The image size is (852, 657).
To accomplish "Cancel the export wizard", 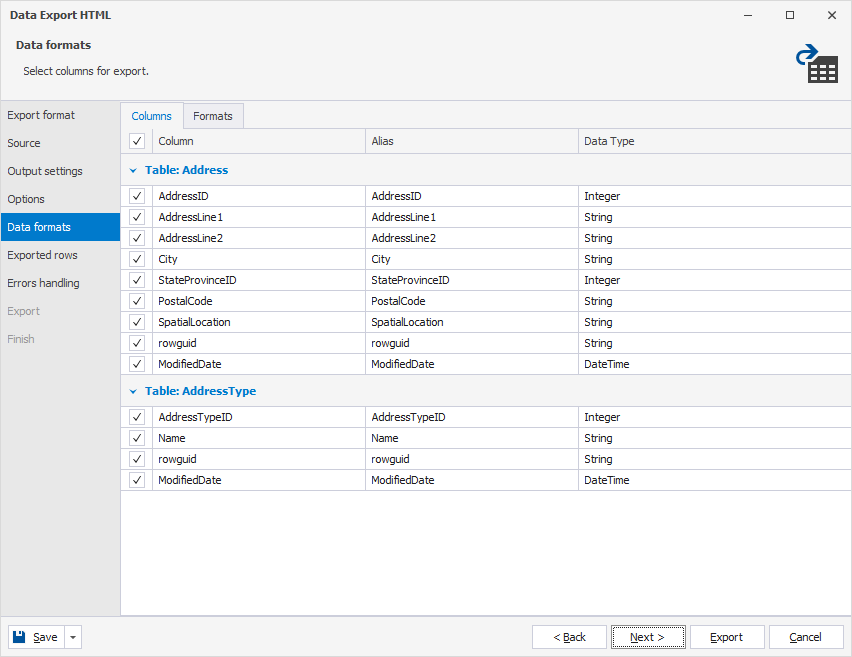I will (x=806, y=637).
